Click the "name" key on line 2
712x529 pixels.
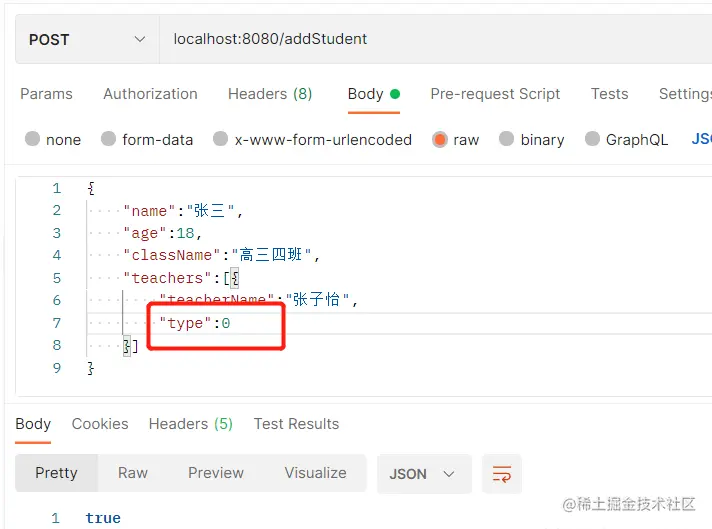(x=149, y=211)
